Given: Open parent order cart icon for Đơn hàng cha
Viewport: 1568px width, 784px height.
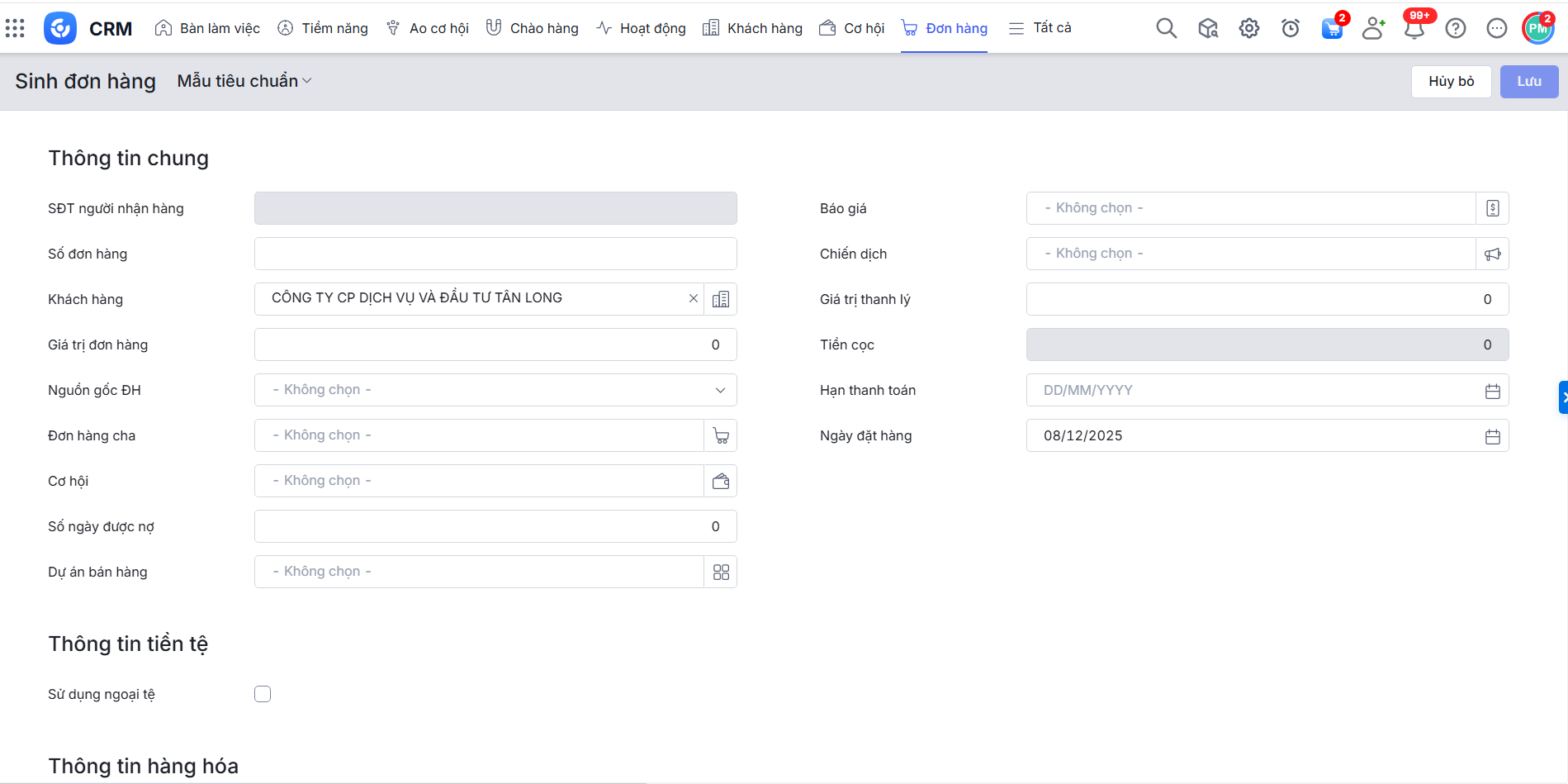Looking at the screenshot, I should (720, 435).
